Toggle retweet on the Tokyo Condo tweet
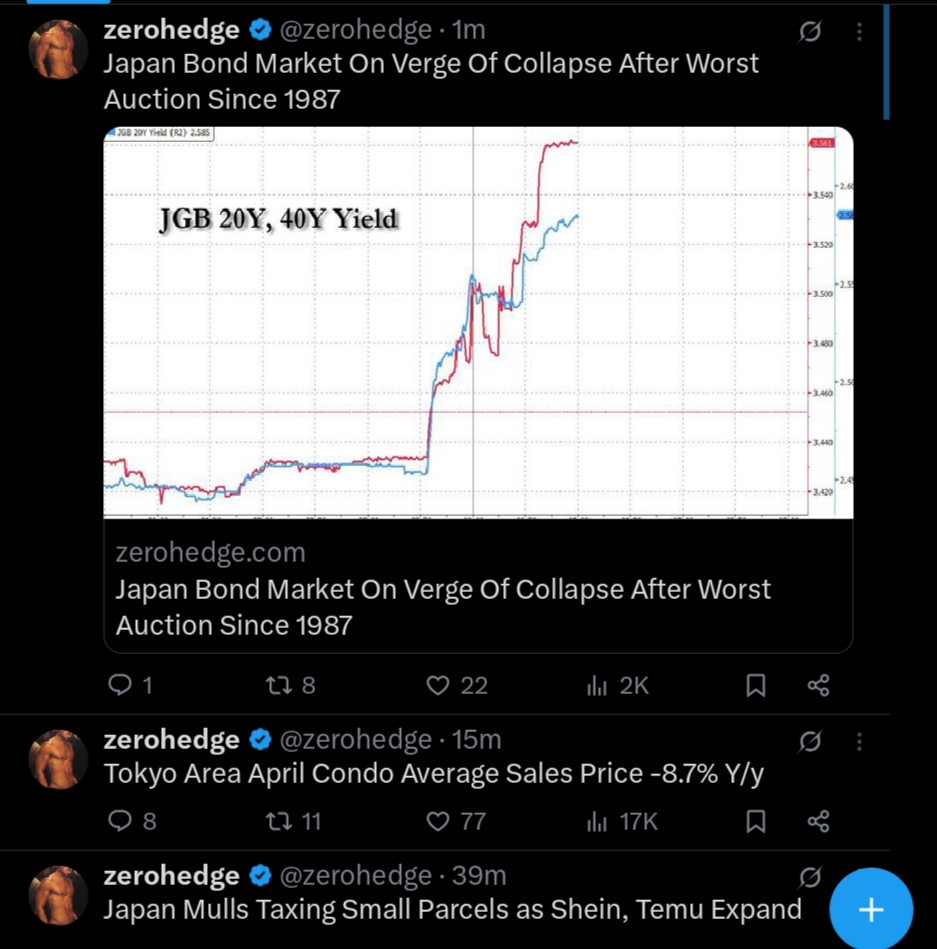This screenshot has height=949, width=937. (x=282, y=821)
